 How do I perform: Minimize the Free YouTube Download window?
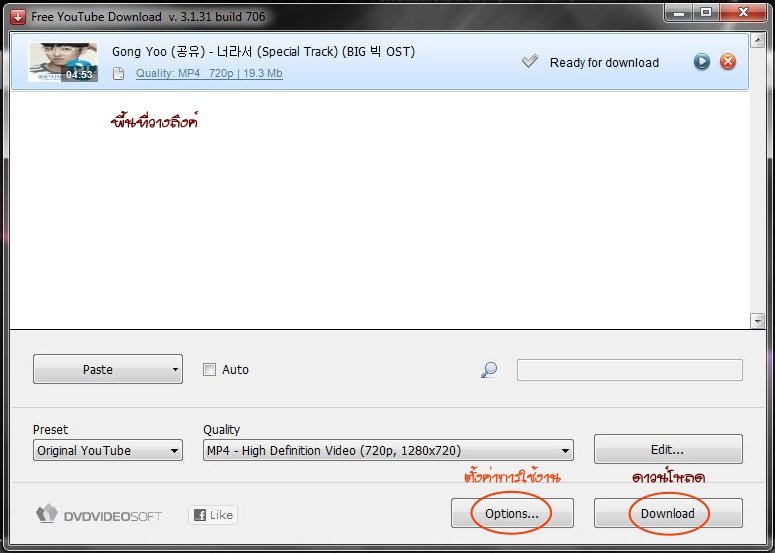coord(679,13)
